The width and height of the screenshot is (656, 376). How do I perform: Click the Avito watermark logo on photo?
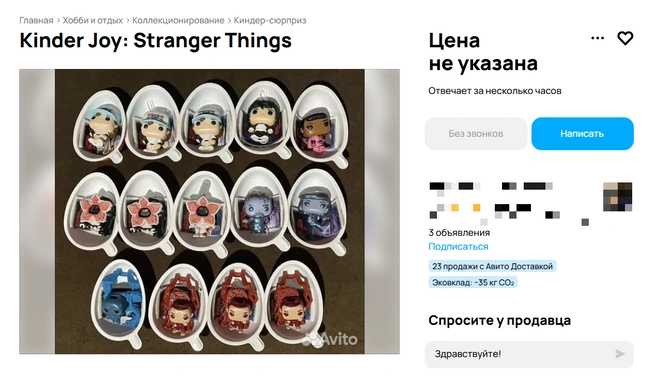[331, 339]
